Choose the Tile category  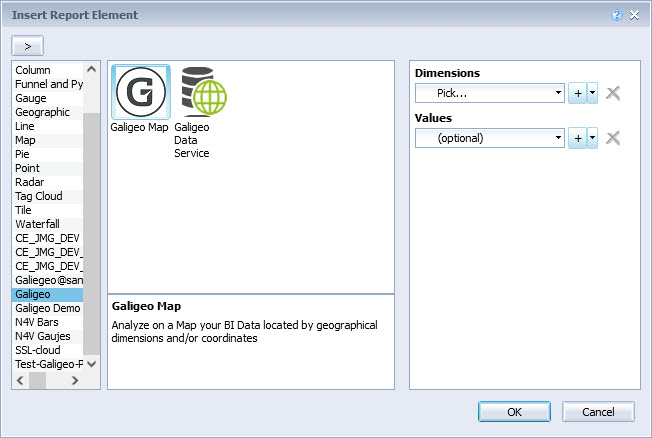pyautogui.click(x=48, y=210)
